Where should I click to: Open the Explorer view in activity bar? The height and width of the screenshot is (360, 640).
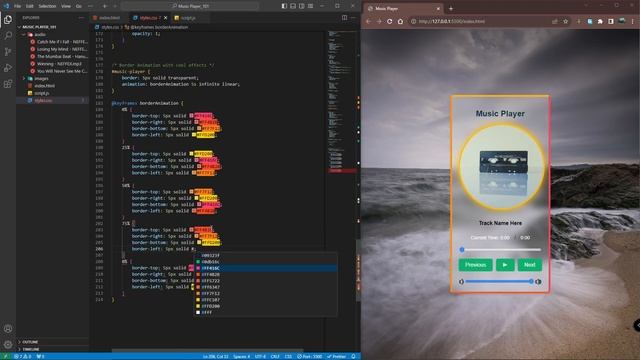click(x=8, y=19)
